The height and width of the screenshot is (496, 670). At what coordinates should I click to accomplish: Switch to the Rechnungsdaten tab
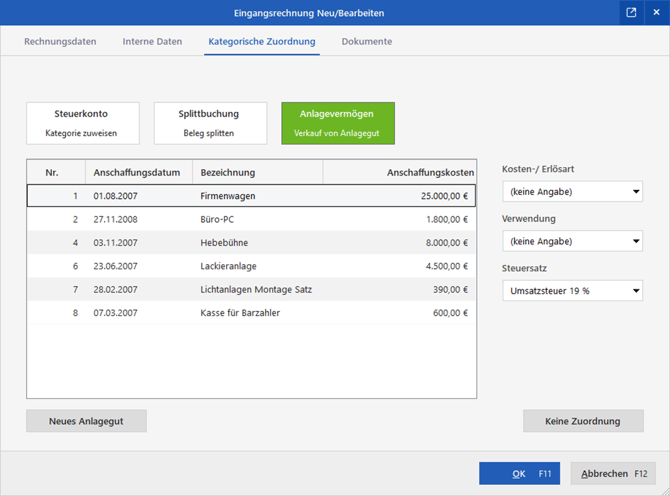coord(60,42)
